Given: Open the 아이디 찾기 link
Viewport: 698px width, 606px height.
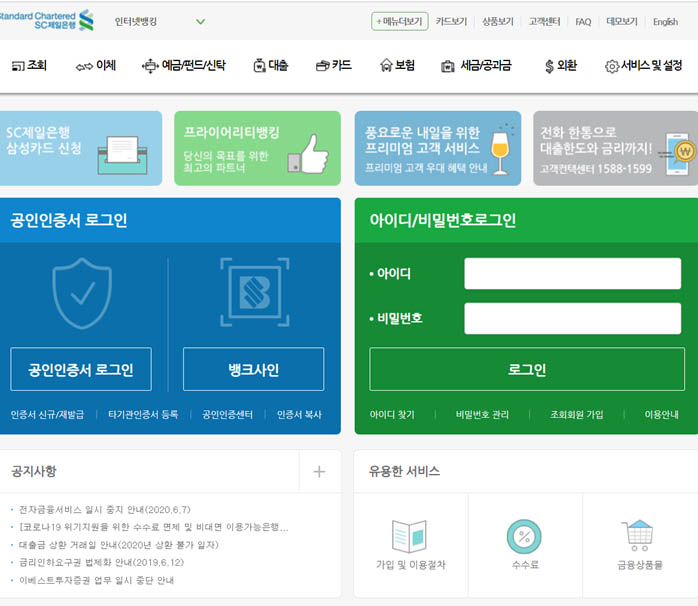Looking at the screenshot, I should pos(392,415).
